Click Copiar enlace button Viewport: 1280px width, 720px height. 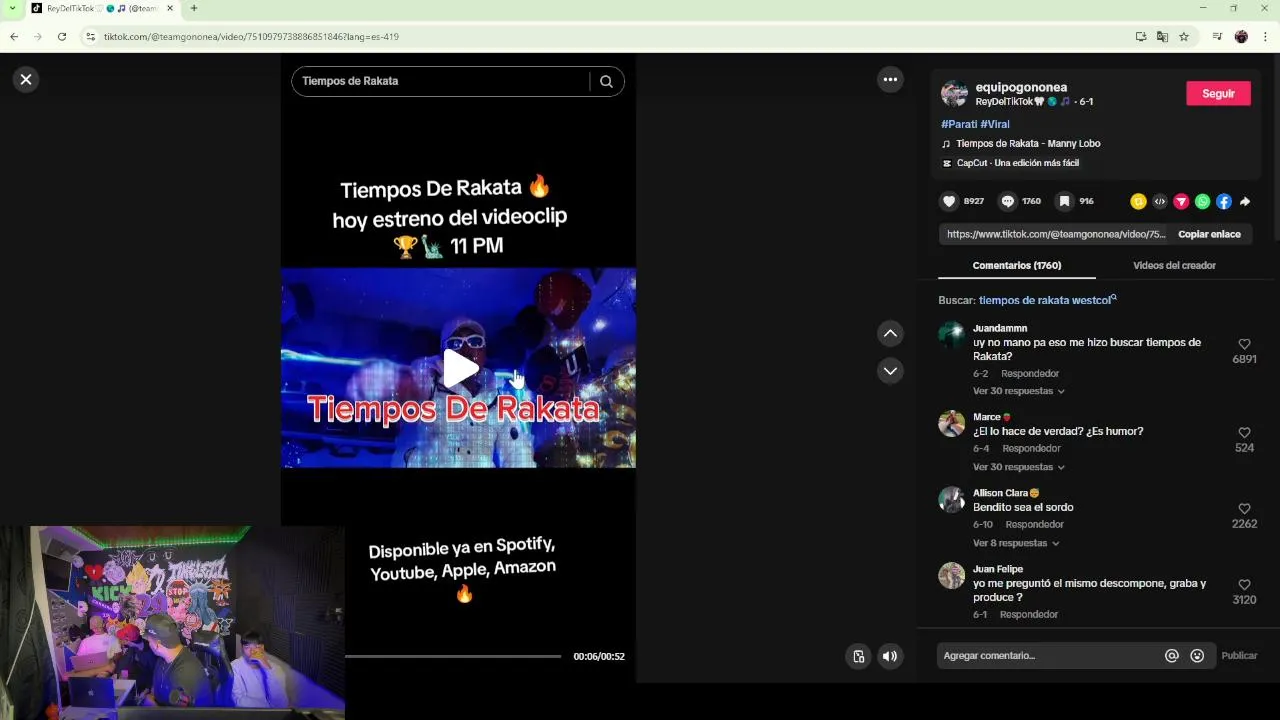pos(1209,234)
